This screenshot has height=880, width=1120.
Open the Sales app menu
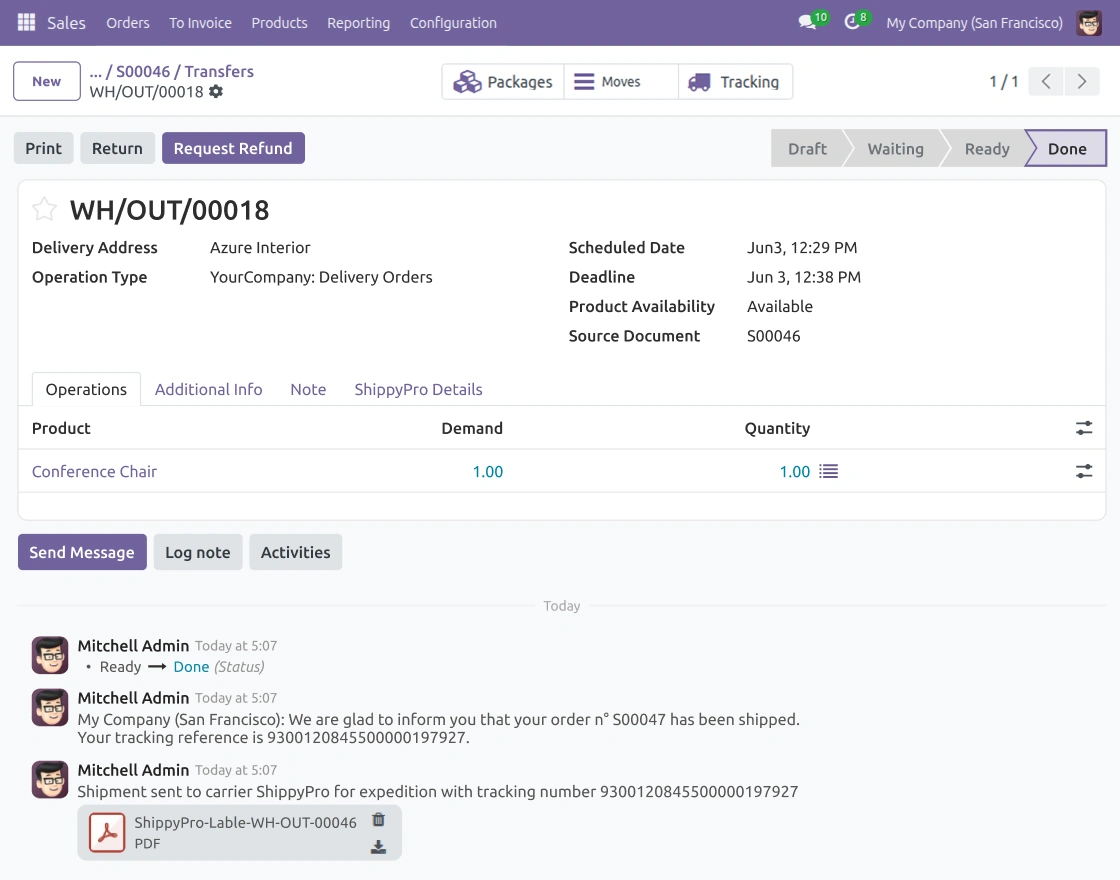(x=66, y=23)
